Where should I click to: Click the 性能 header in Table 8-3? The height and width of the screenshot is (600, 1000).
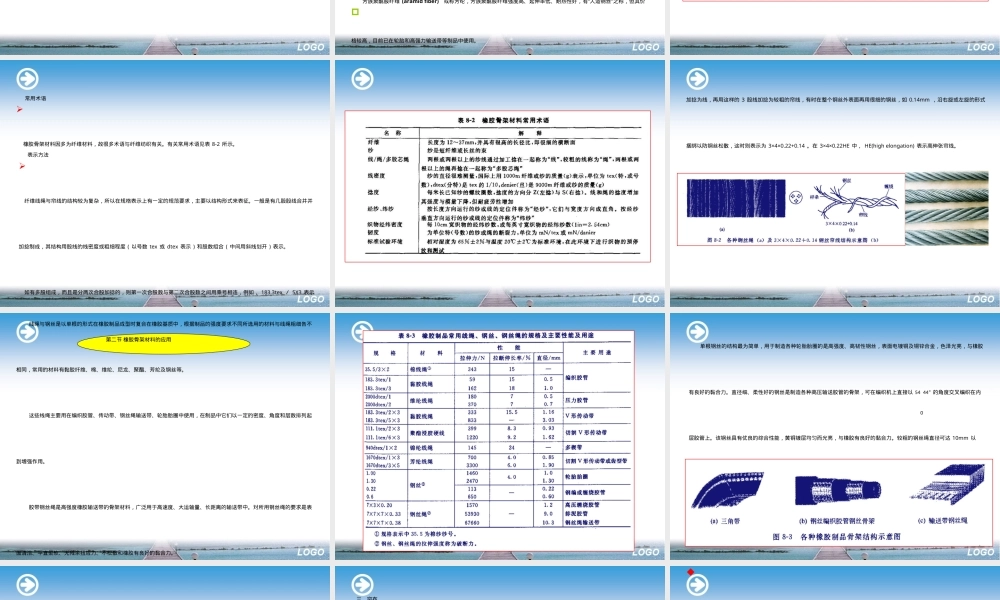click(508, 348)
